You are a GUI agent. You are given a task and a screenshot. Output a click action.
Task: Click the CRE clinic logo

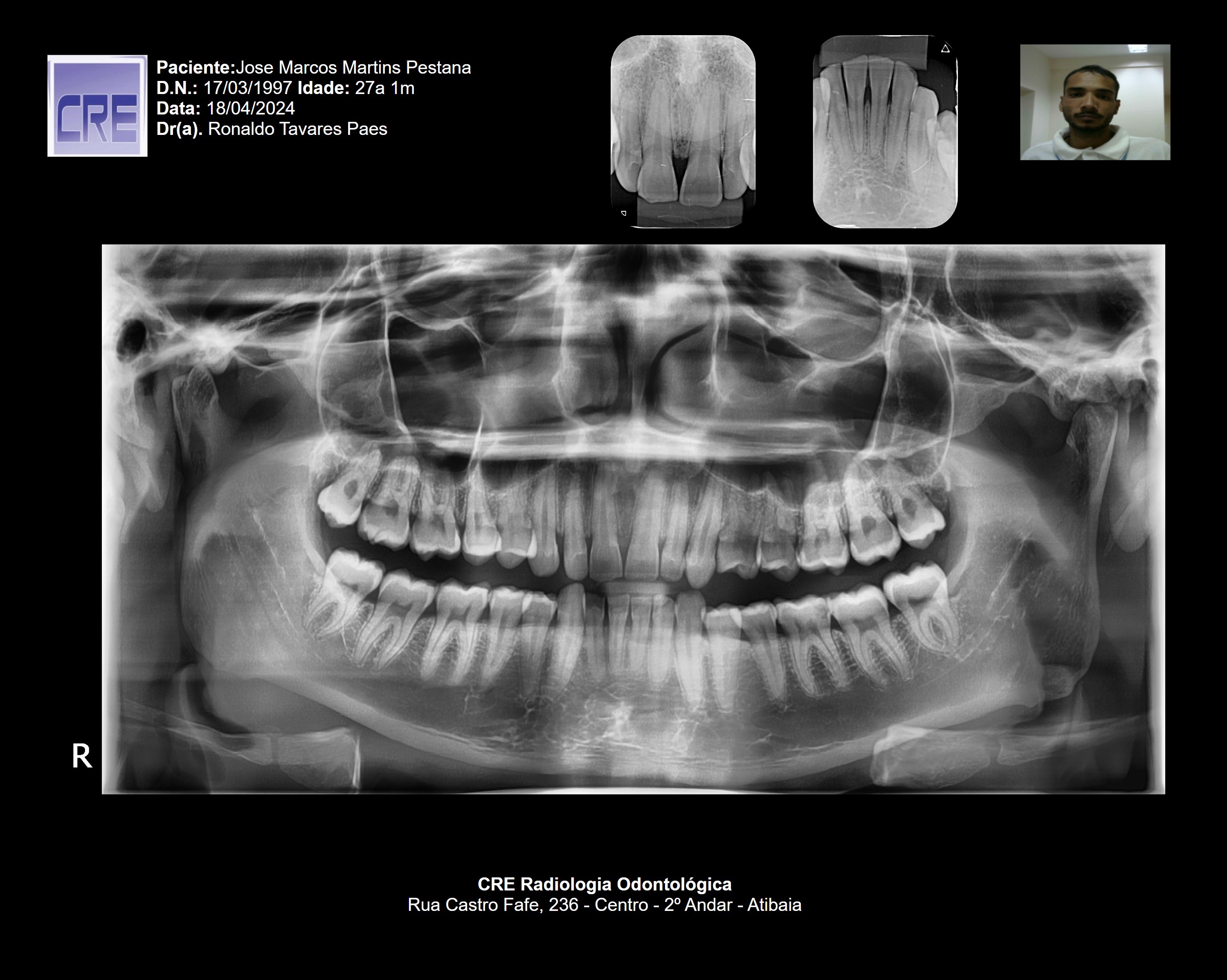tap(97, 106)
